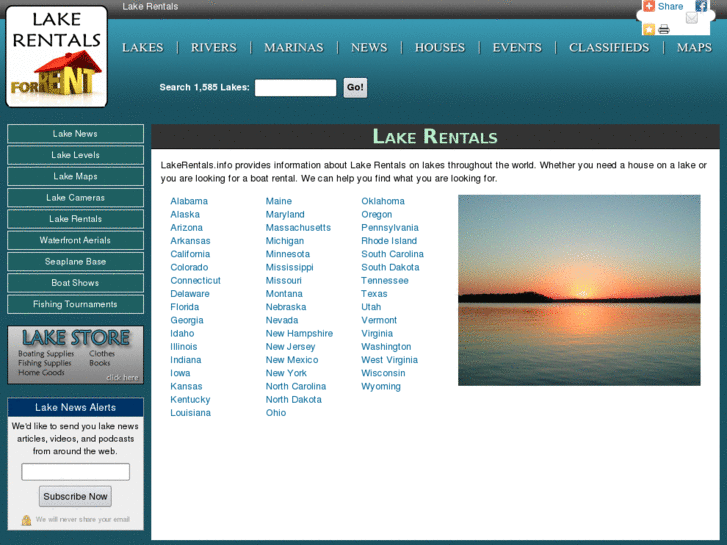Open the CLASSIFIEDS menu
Viewport: 727px width, 545px height.
click(609, 47)
